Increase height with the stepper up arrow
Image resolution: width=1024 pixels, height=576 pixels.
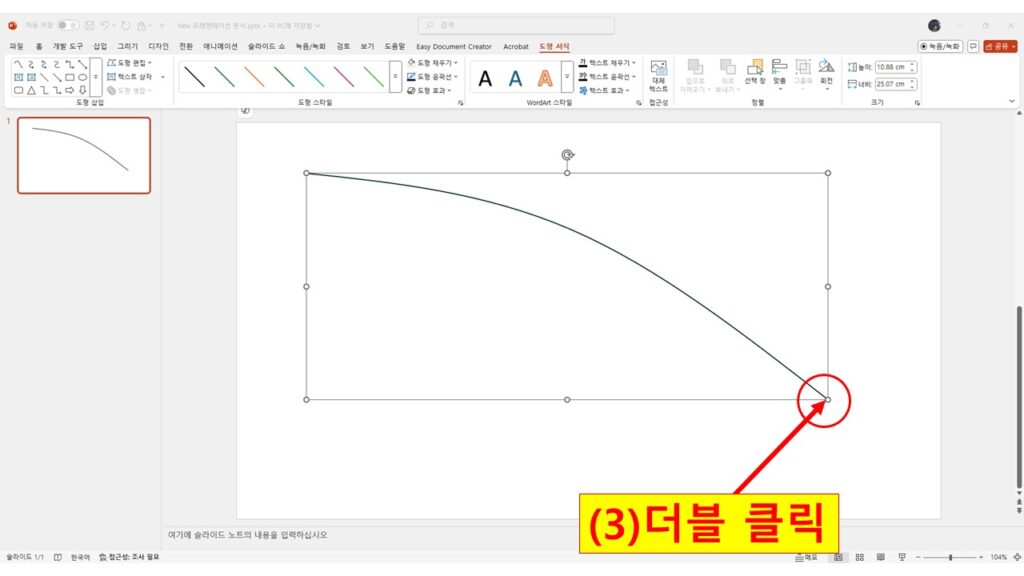(913, 65)
